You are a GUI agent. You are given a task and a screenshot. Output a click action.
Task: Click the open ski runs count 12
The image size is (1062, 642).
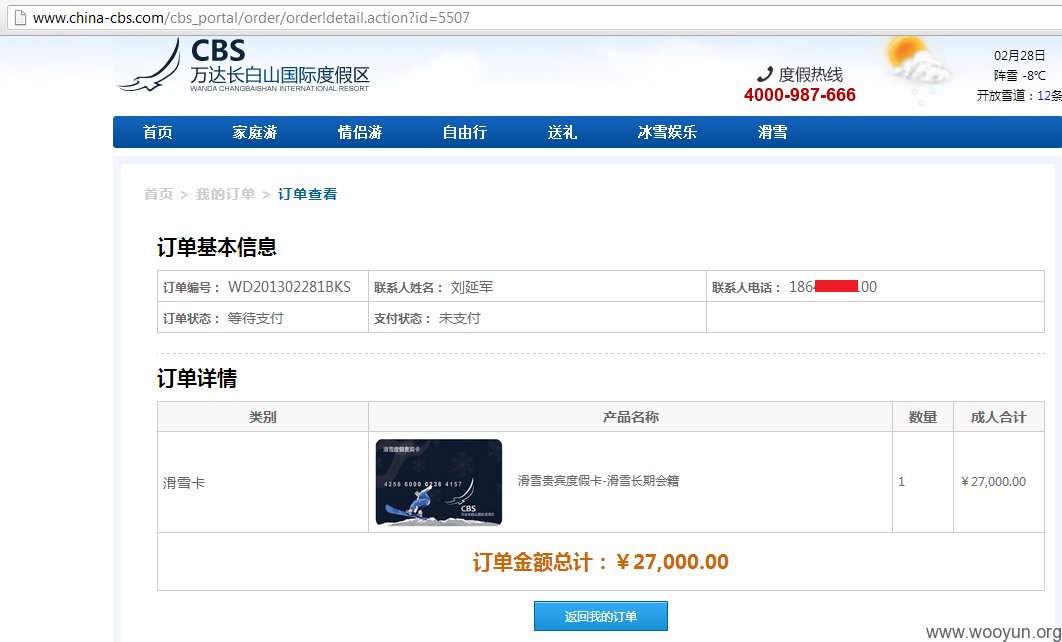pos(1044,95)
